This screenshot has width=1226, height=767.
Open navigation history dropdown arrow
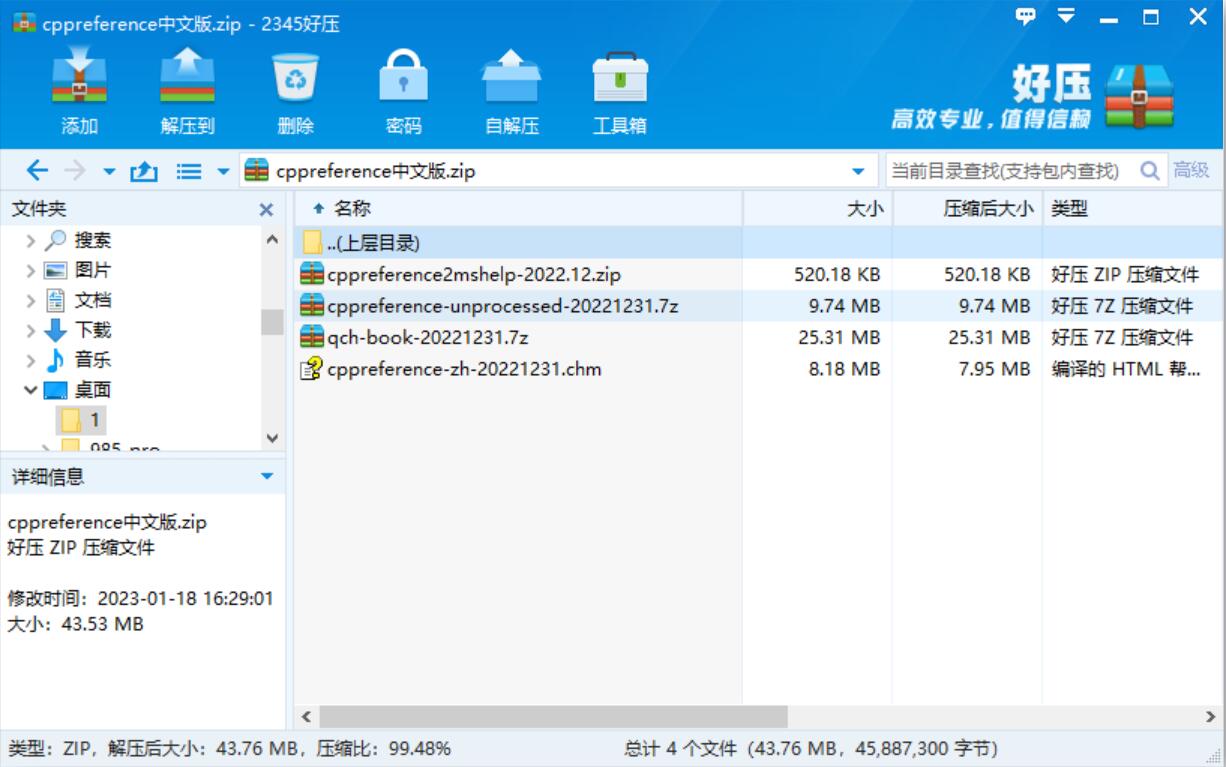pos(109,172)
